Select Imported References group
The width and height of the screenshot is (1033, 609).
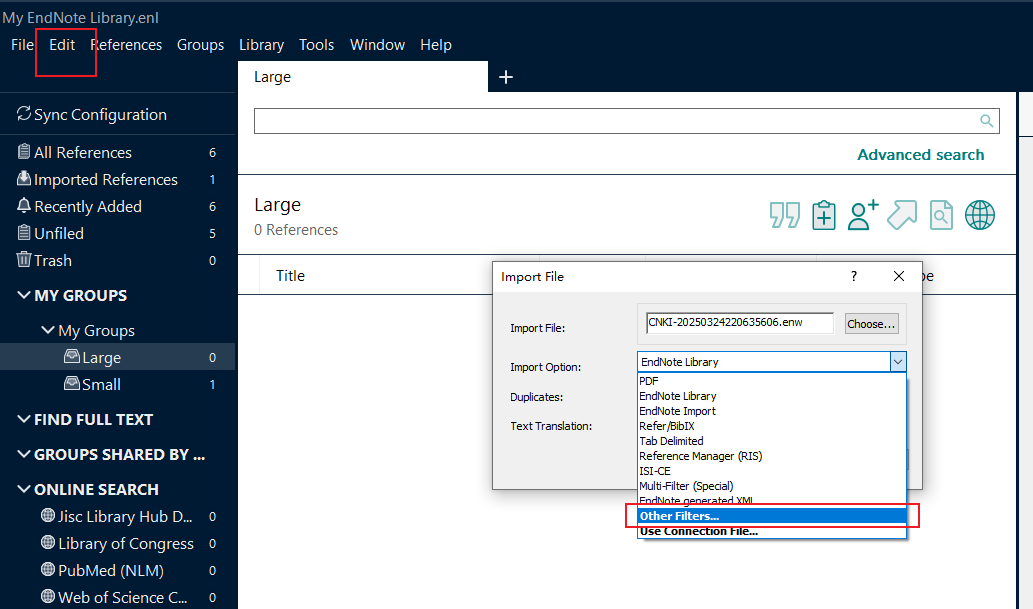(x=117, y=179)
